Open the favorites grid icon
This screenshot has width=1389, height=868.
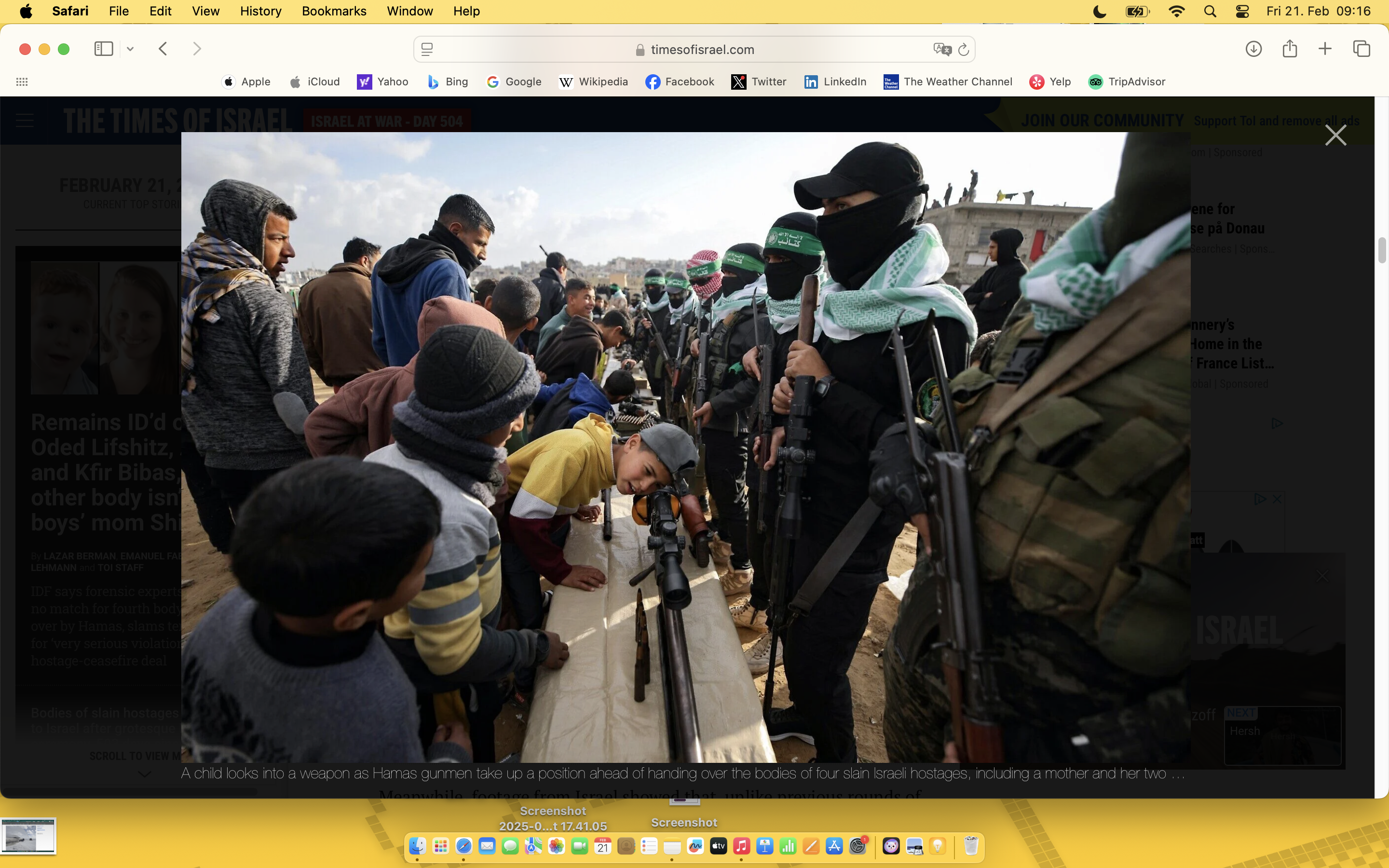[22, 81]
